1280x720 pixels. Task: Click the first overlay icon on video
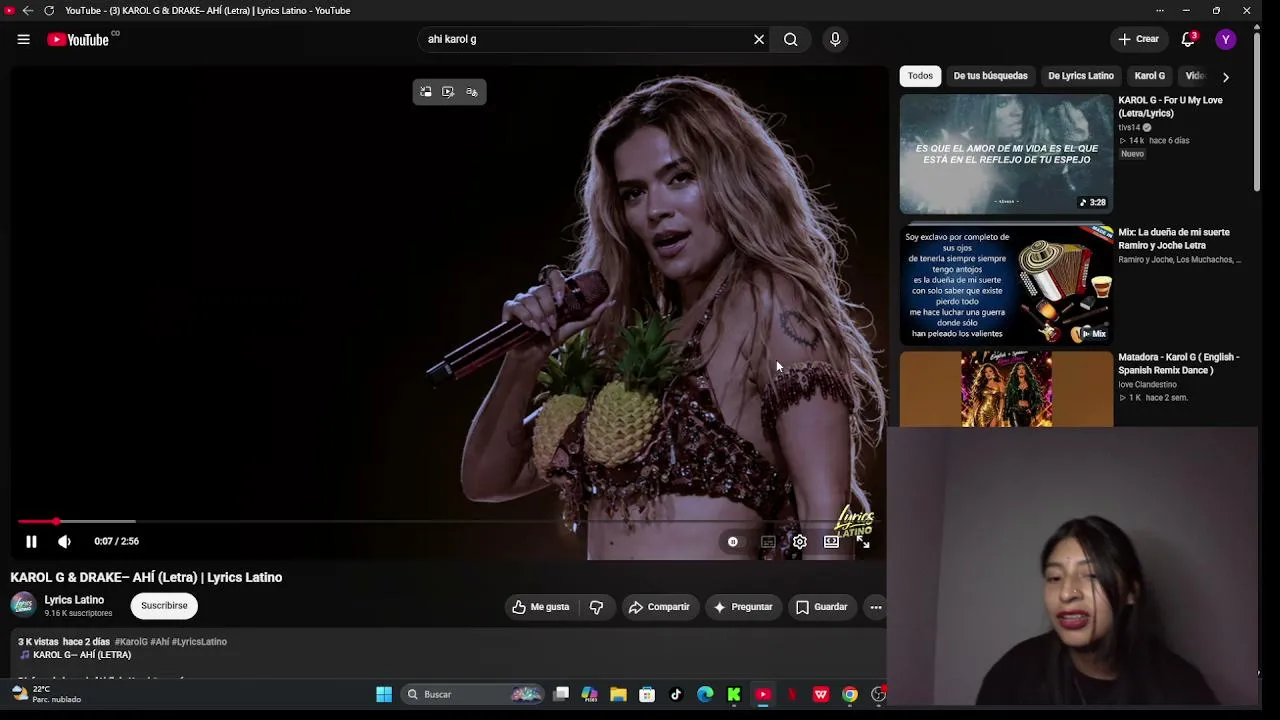(426, 92)
